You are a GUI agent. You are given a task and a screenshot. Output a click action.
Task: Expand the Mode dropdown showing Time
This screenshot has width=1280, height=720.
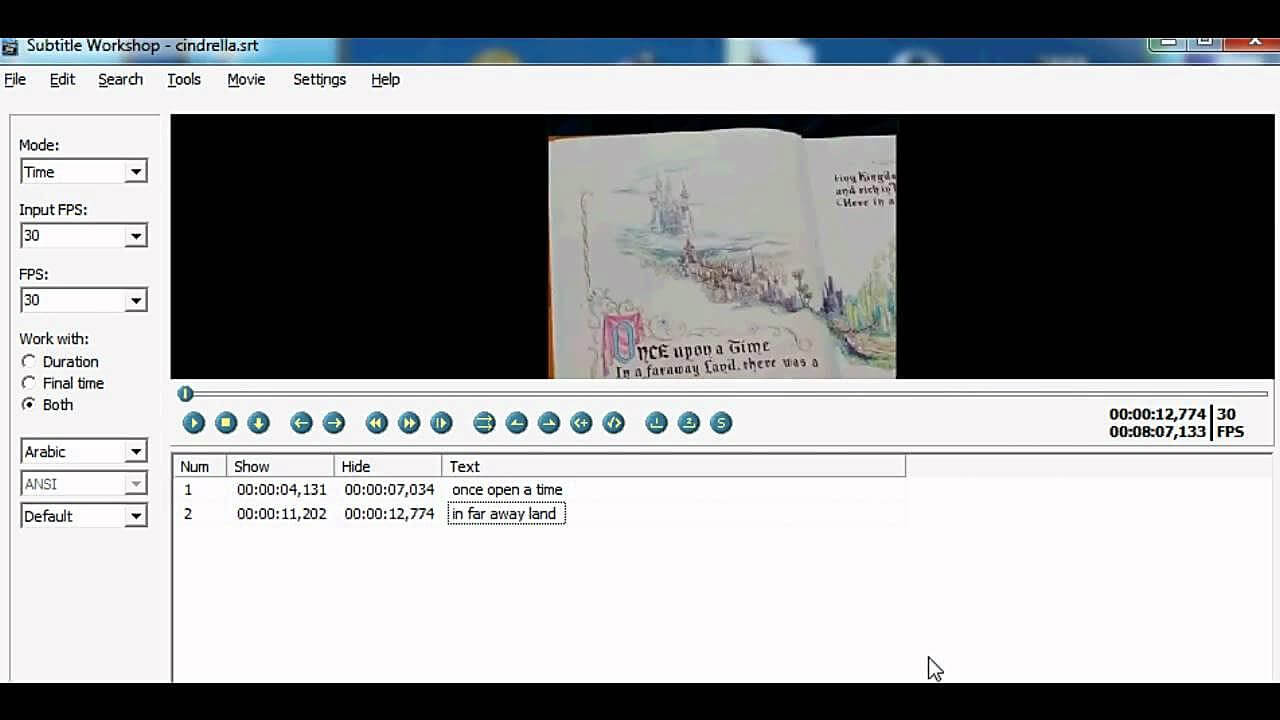(136, 172)
